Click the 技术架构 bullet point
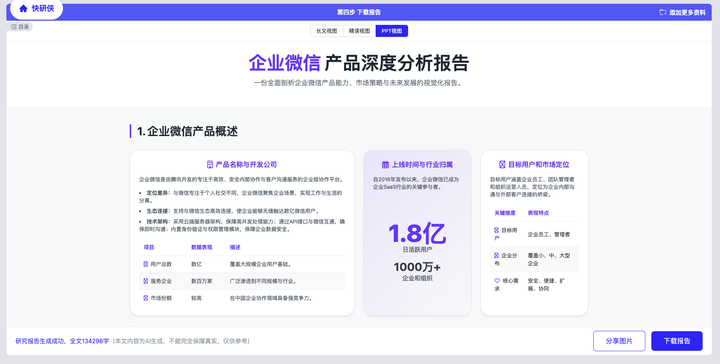Viewport: 720px width, 364px height. click(242, 225)
